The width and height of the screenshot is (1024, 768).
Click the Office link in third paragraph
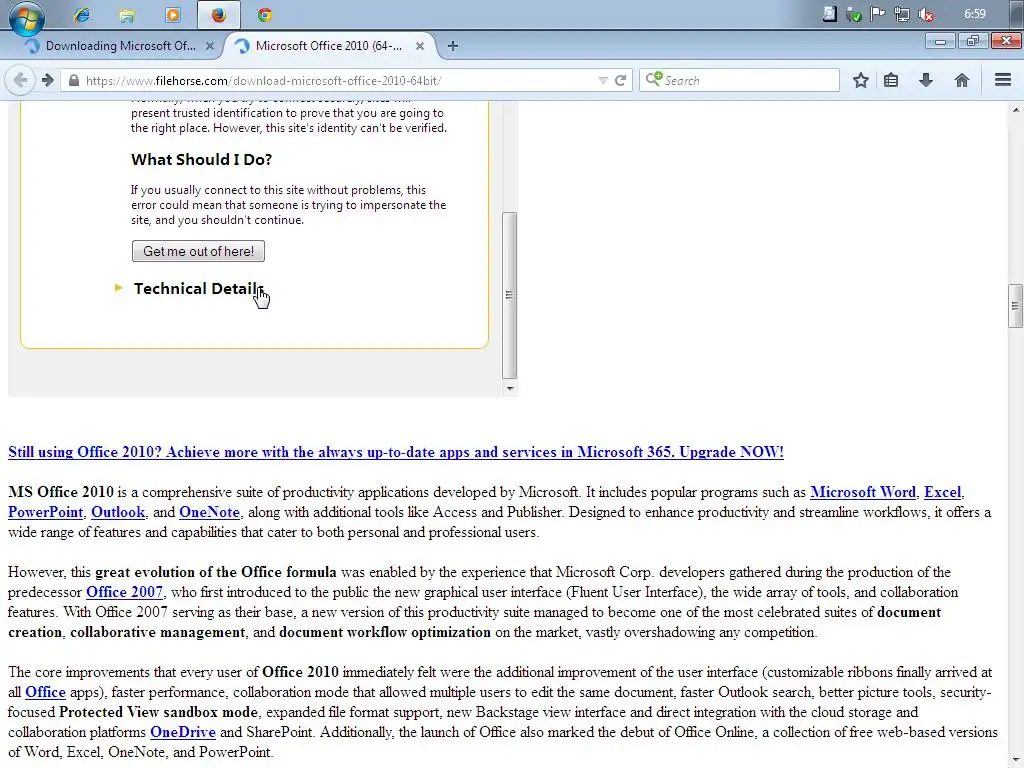point(45,692)
